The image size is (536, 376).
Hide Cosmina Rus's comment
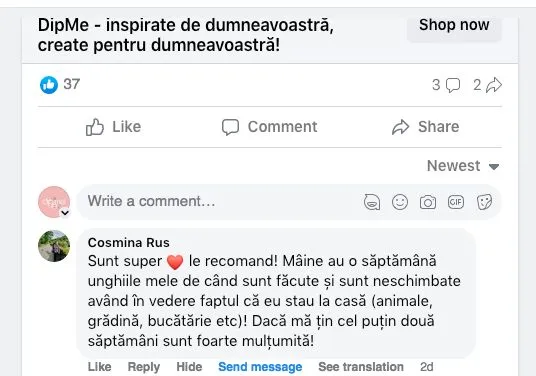[x=189, y=367]
